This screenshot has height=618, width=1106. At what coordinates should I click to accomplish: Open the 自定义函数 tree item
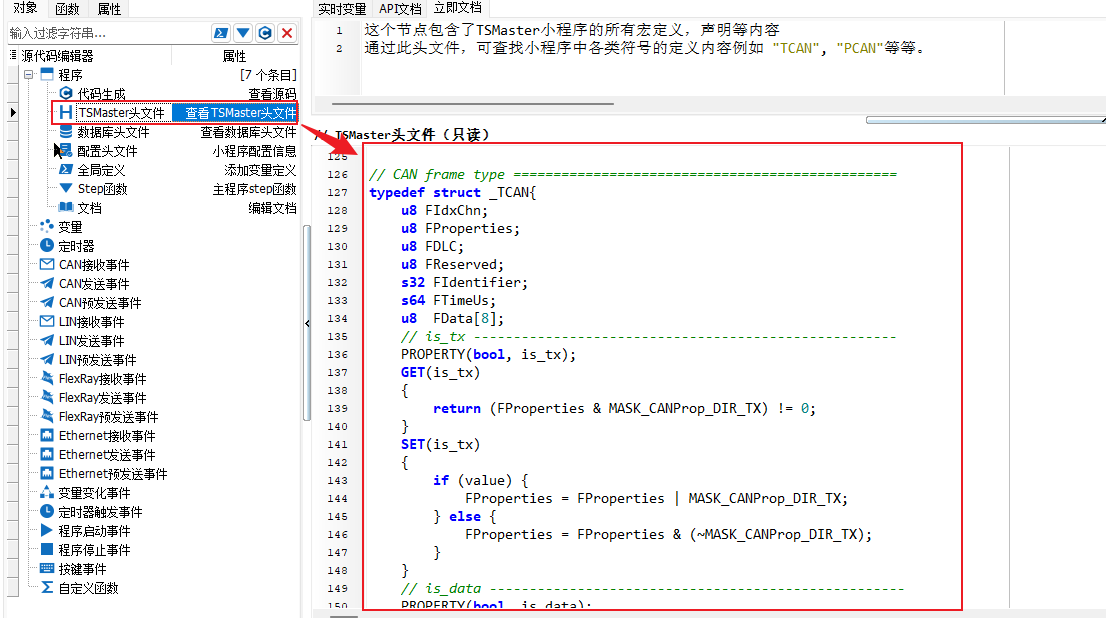tap(88, 588)
